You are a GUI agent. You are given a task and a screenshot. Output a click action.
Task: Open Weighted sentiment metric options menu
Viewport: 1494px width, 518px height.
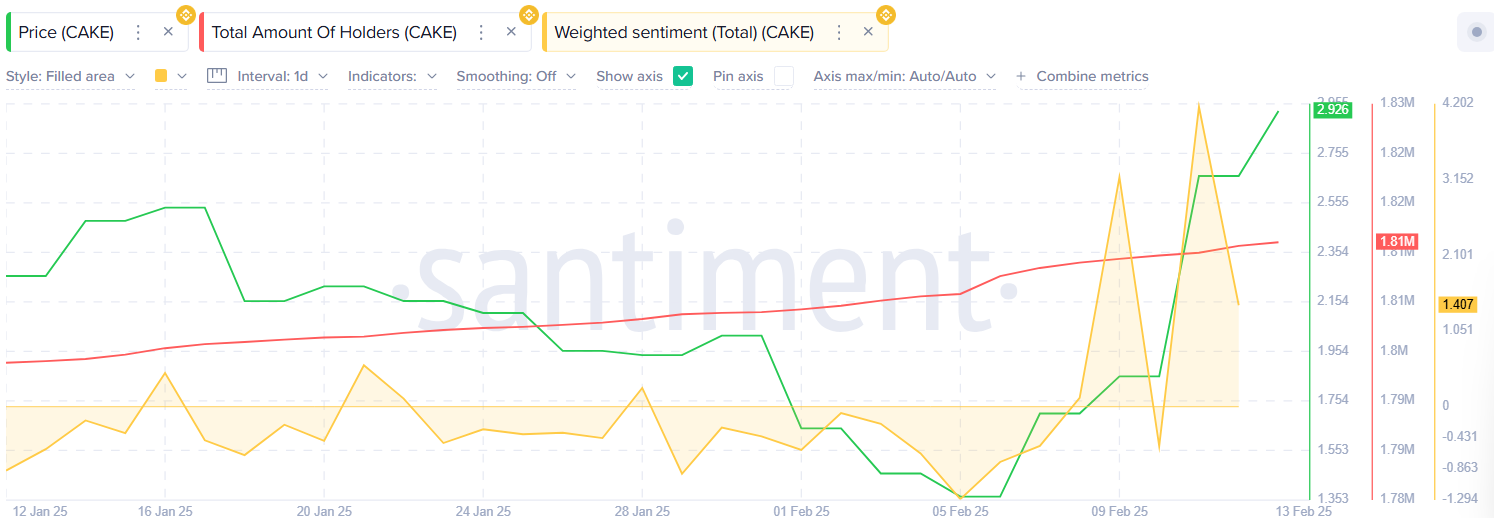point(838,32)
